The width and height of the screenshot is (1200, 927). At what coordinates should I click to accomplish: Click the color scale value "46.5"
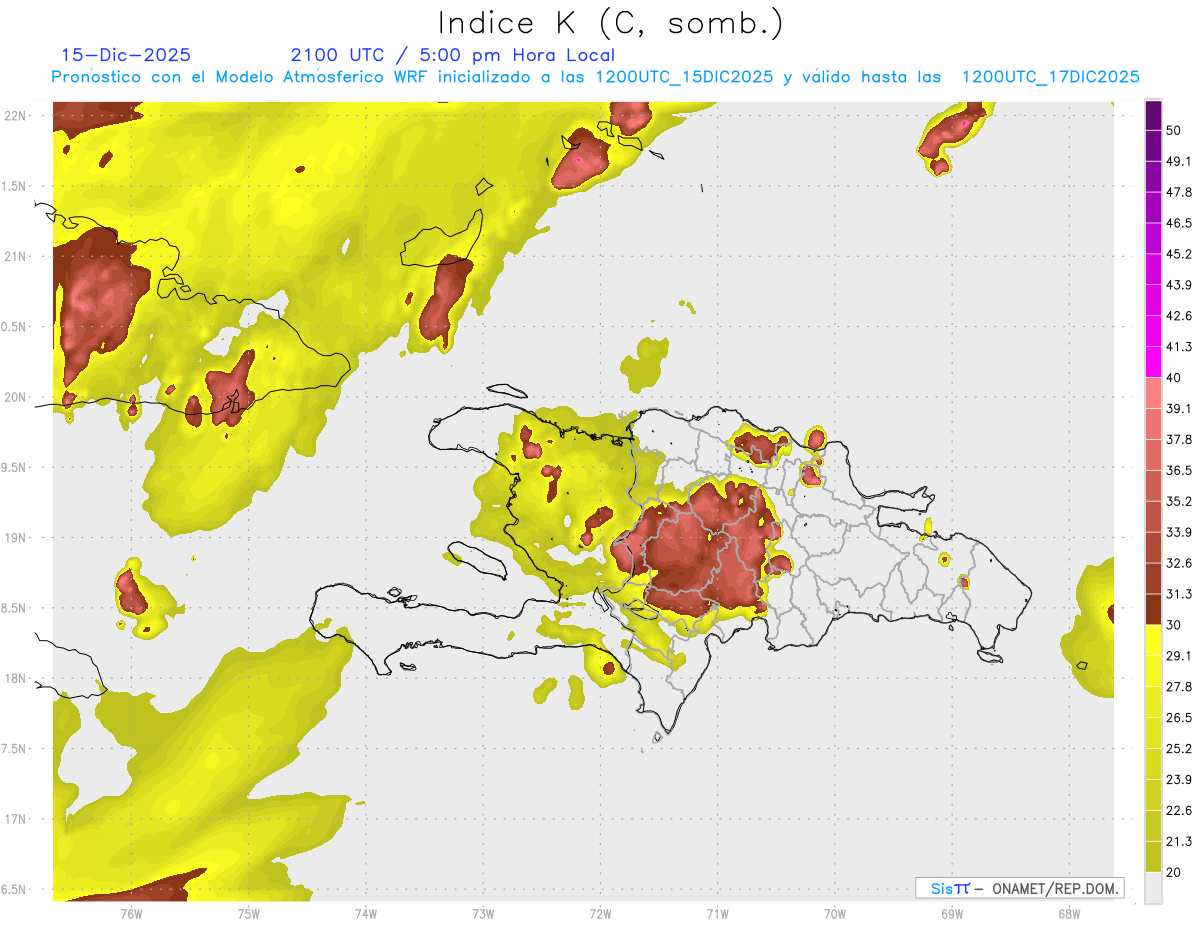1179,224
